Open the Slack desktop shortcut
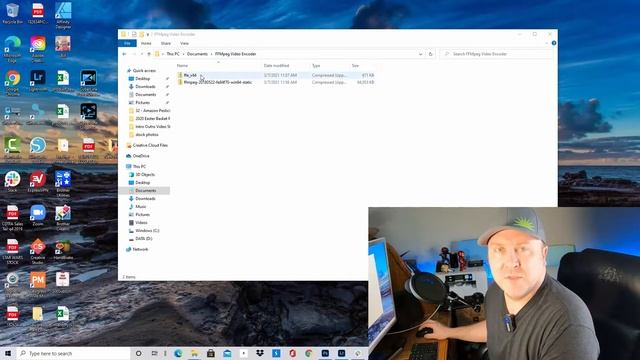 12,182
